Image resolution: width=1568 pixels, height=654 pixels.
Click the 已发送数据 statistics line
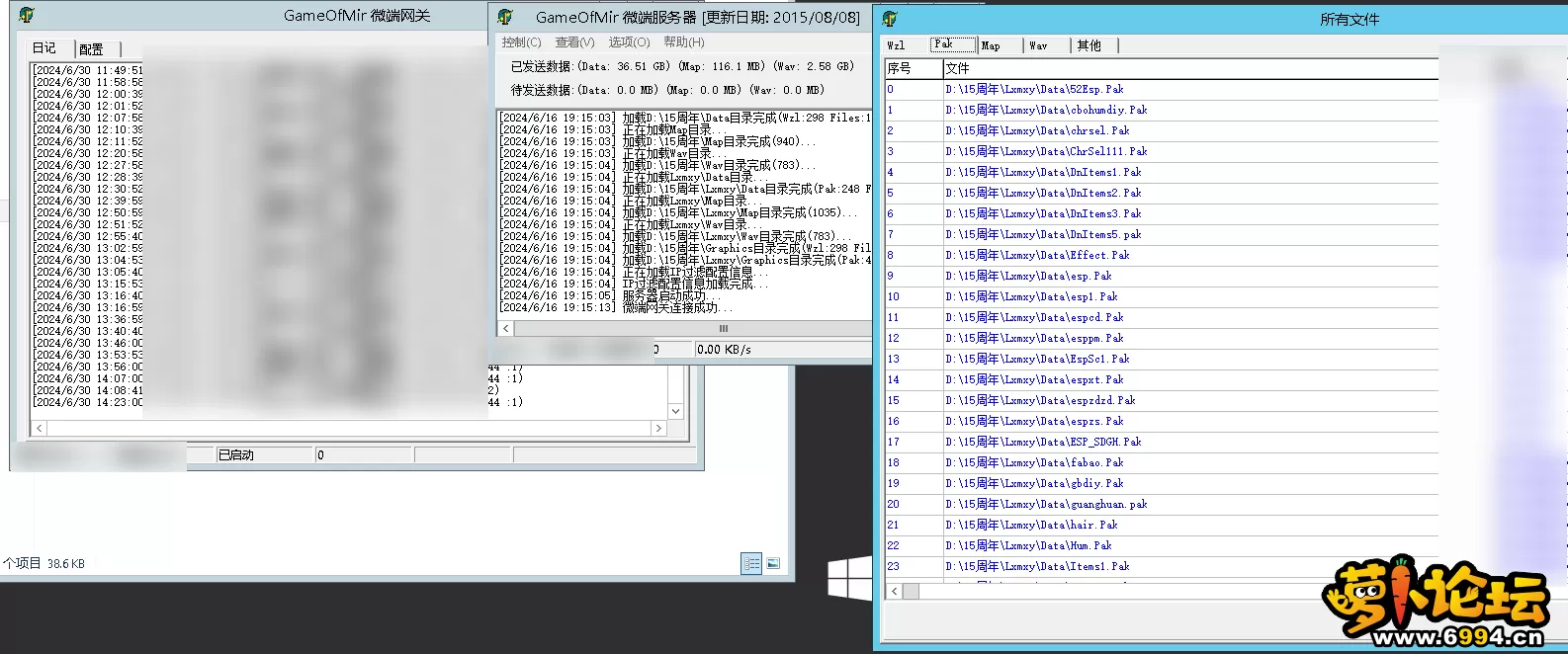(x=682, y=66)
